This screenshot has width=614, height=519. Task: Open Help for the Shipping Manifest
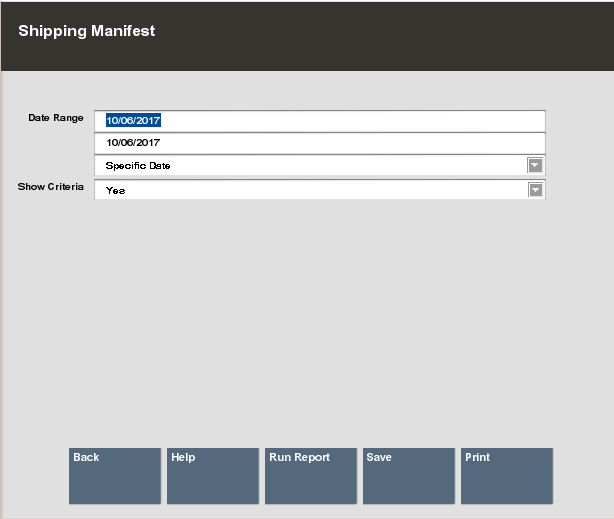(x=213, y=476)
